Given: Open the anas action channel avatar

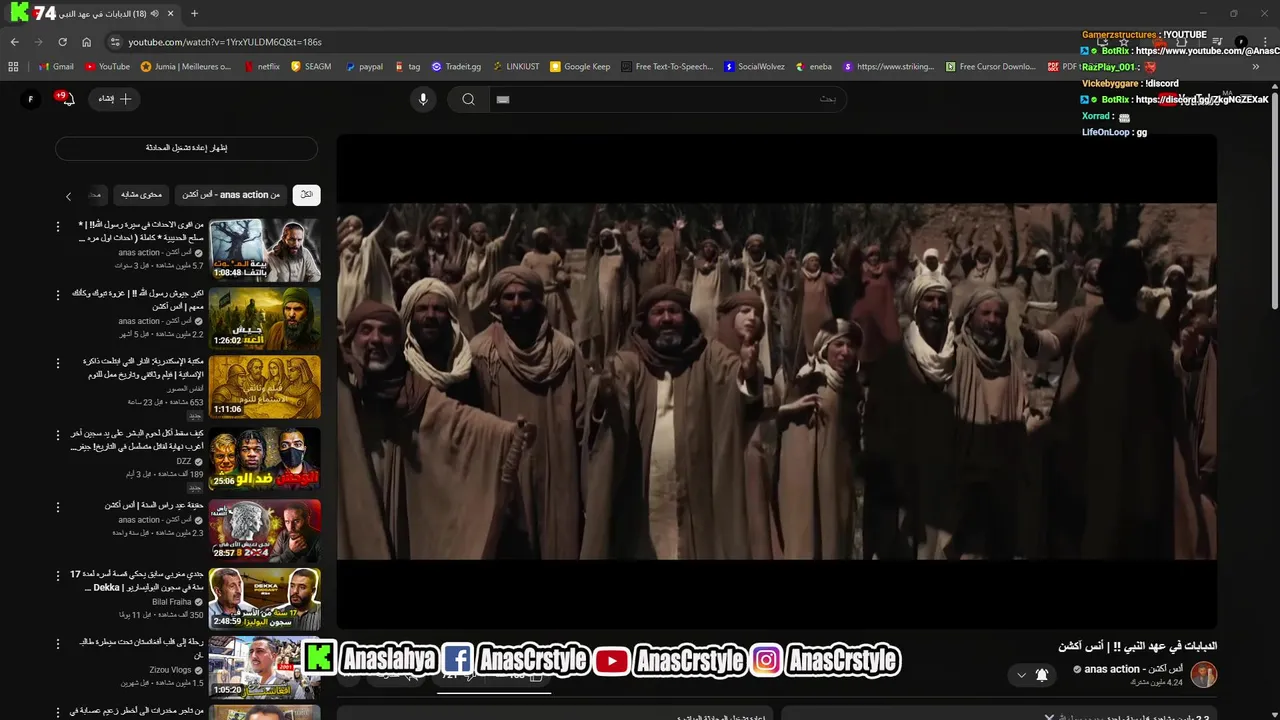Looking at the screenshot, I should 1204,675.
